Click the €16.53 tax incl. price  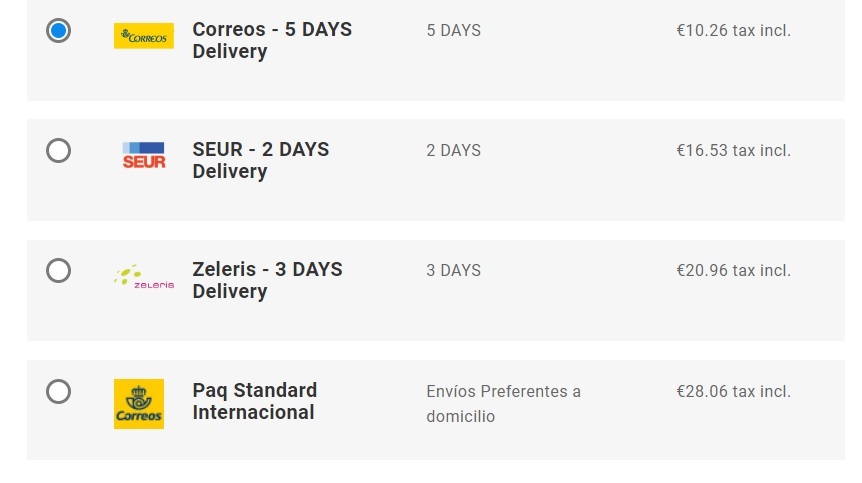pos(733,150)
